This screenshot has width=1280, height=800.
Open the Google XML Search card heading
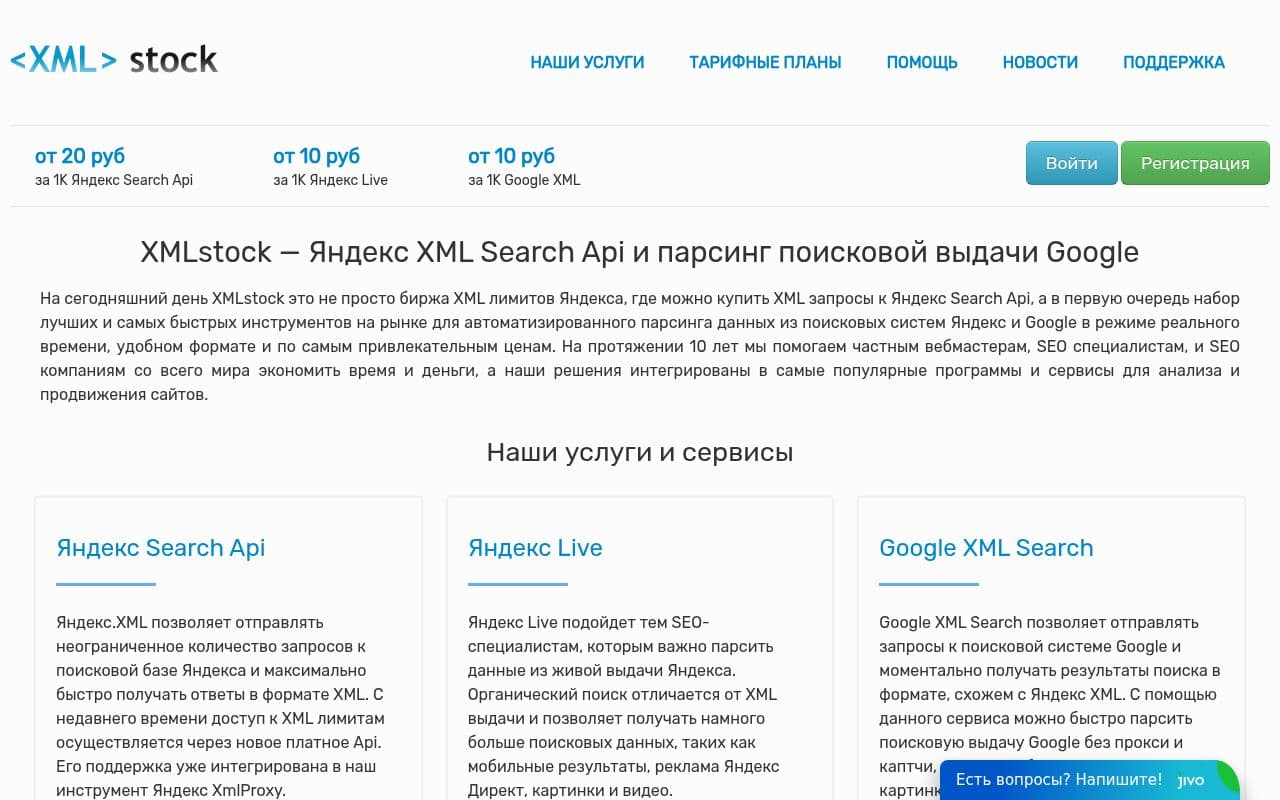986,548
